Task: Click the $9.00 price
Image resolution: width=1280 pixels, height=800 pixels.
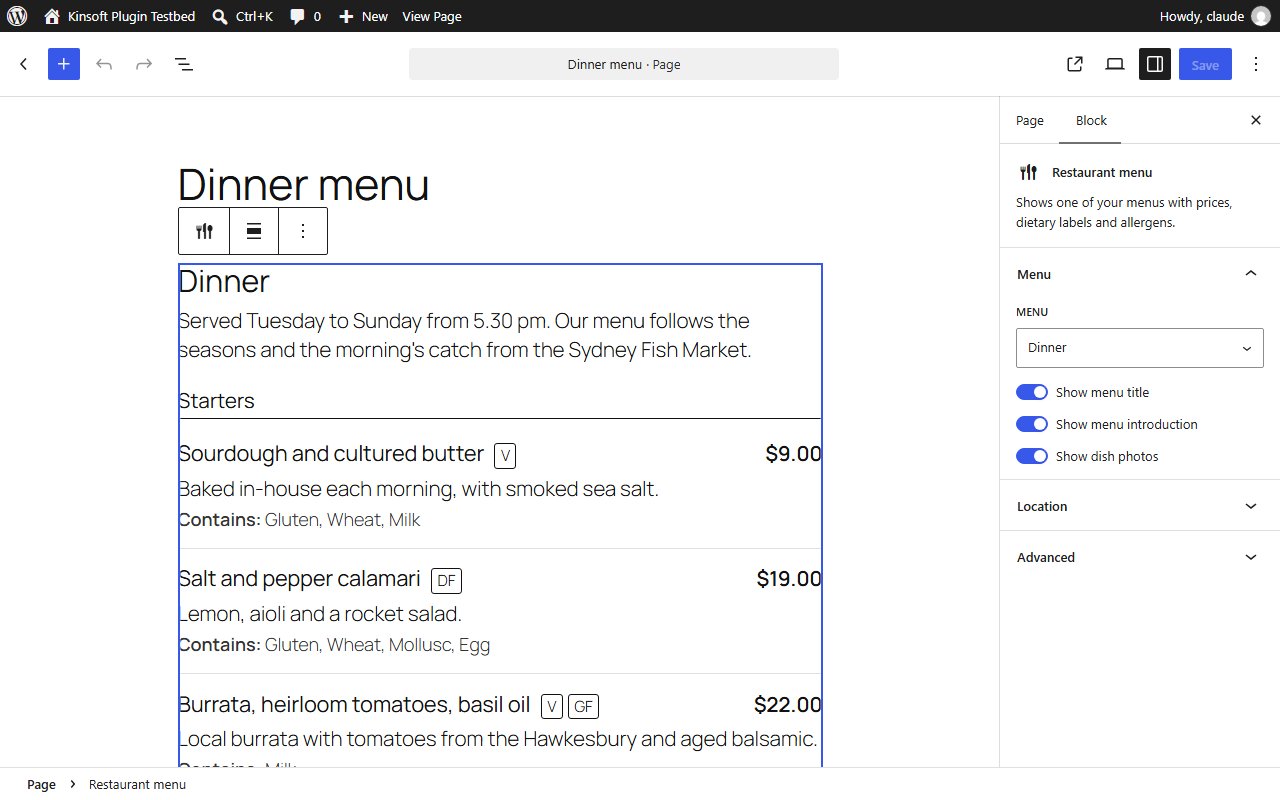Action: pos(793,454)
